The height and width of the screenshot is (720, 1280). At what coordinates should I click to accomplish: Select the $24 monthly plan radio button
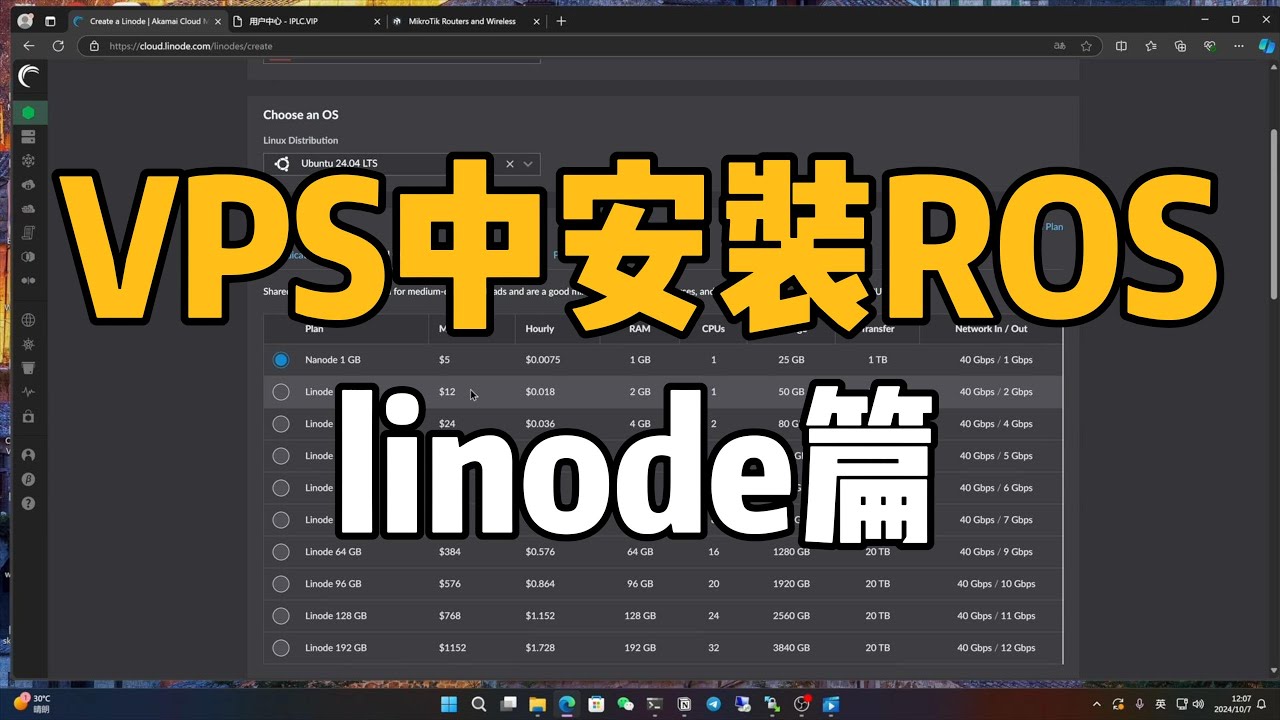pyautogui.click(x=281, y=424)
